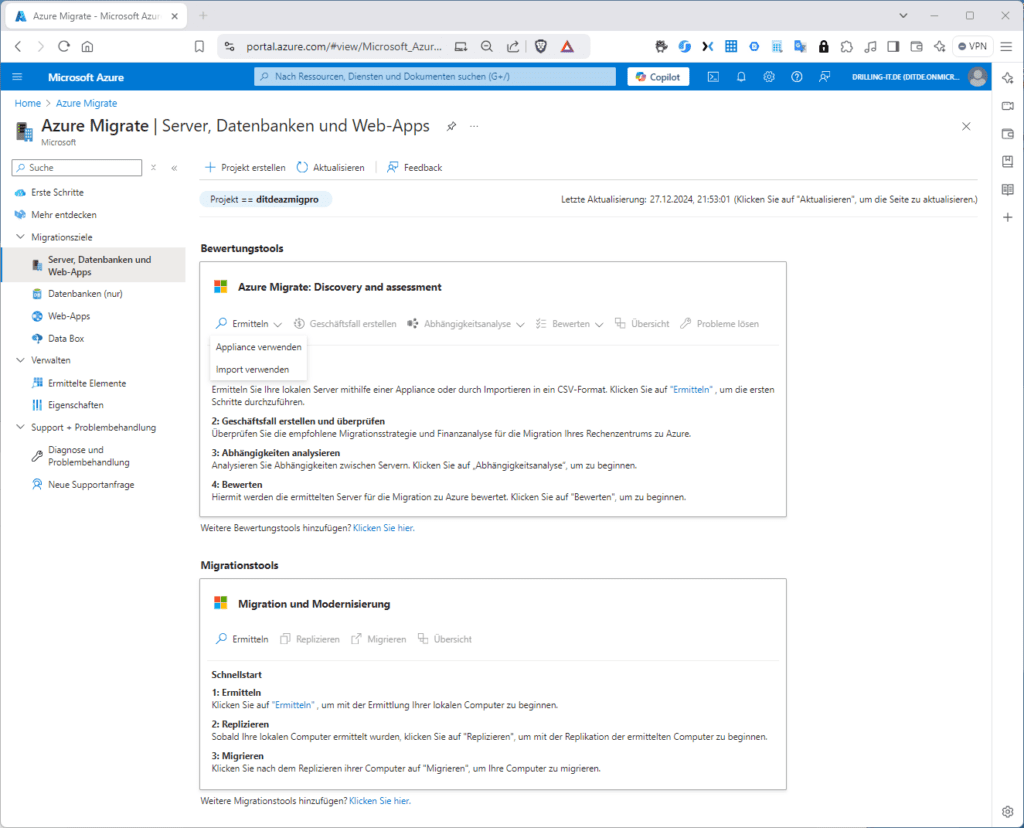Image resolution: width=1024 pixels, height=828 pixels.
Task: Click Ermitteln in Migration und Modernisierung
Action: [x=242, y=639]
